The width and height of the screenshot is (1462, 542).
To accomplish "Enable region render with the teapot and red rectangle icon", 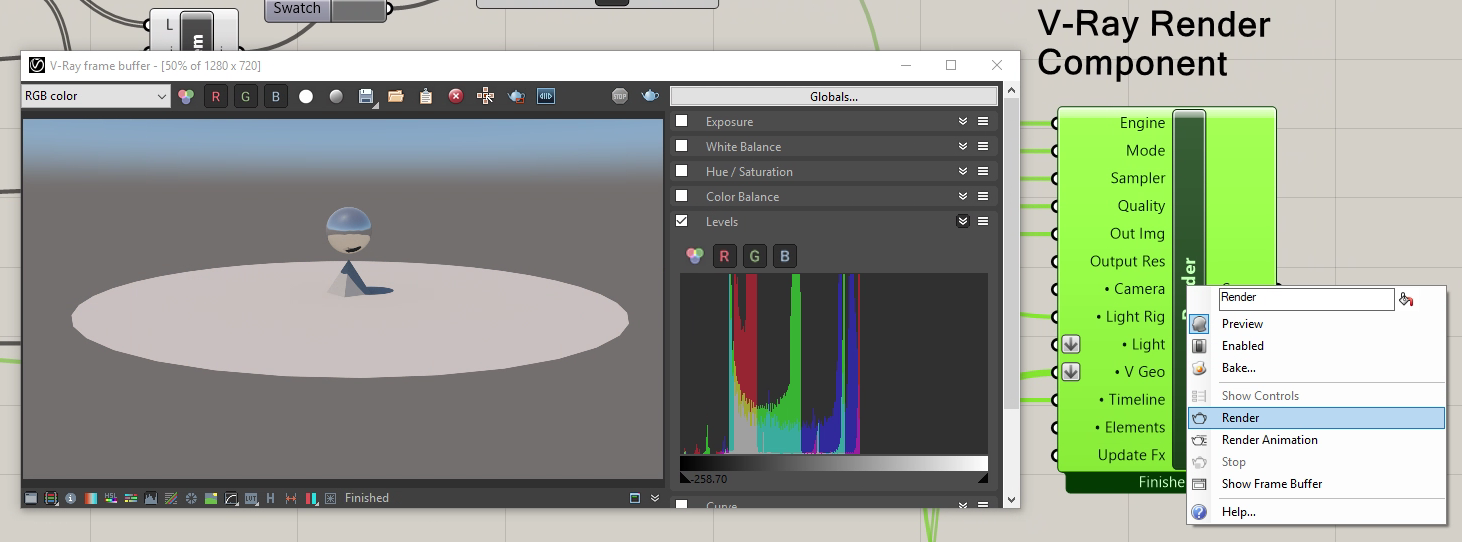I will [516, 96].
